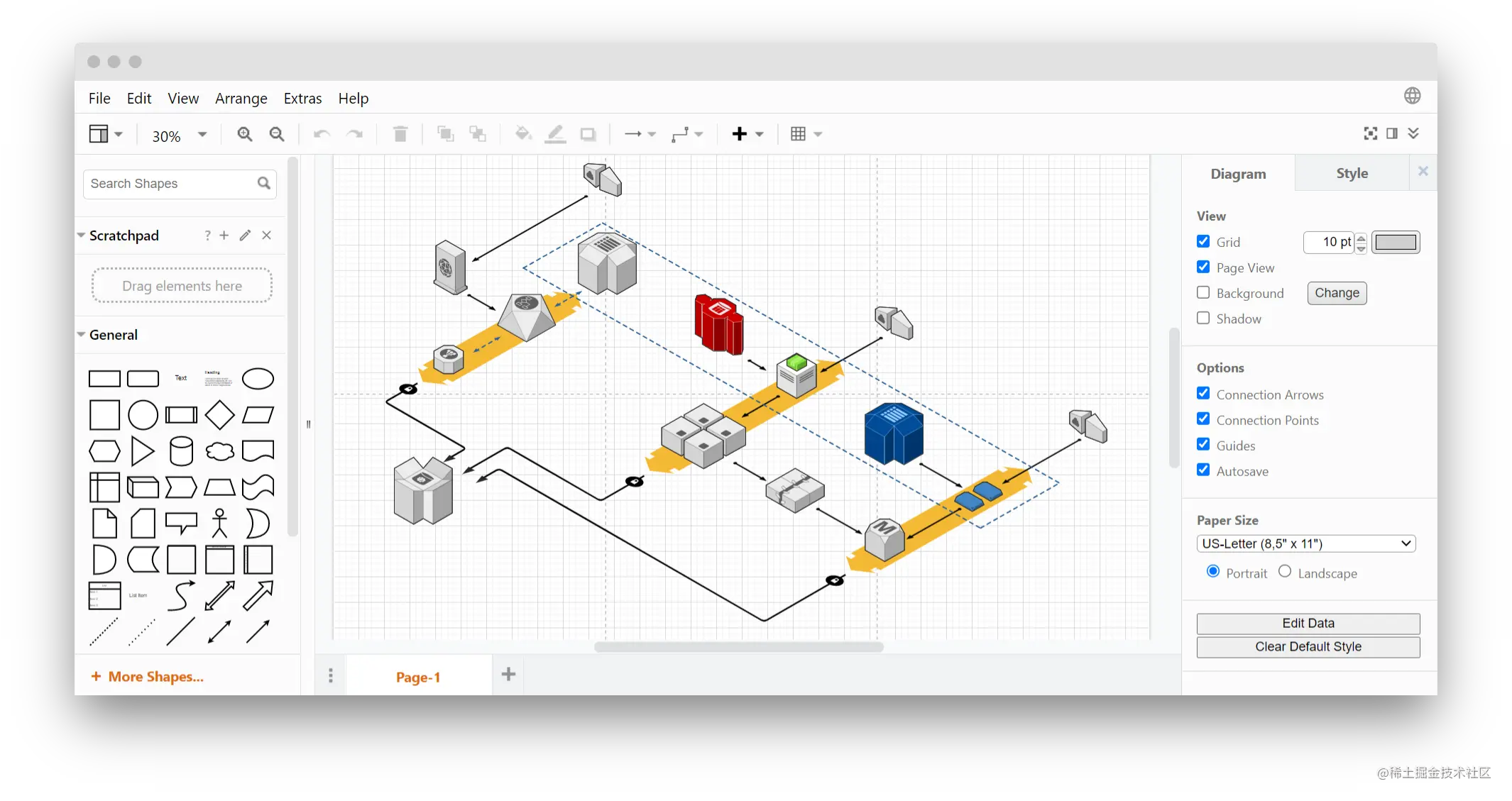Open the pages menu with three dots
Viewport: 1512px width, 801px height.
pyautogui.click(x=330, y=675)
